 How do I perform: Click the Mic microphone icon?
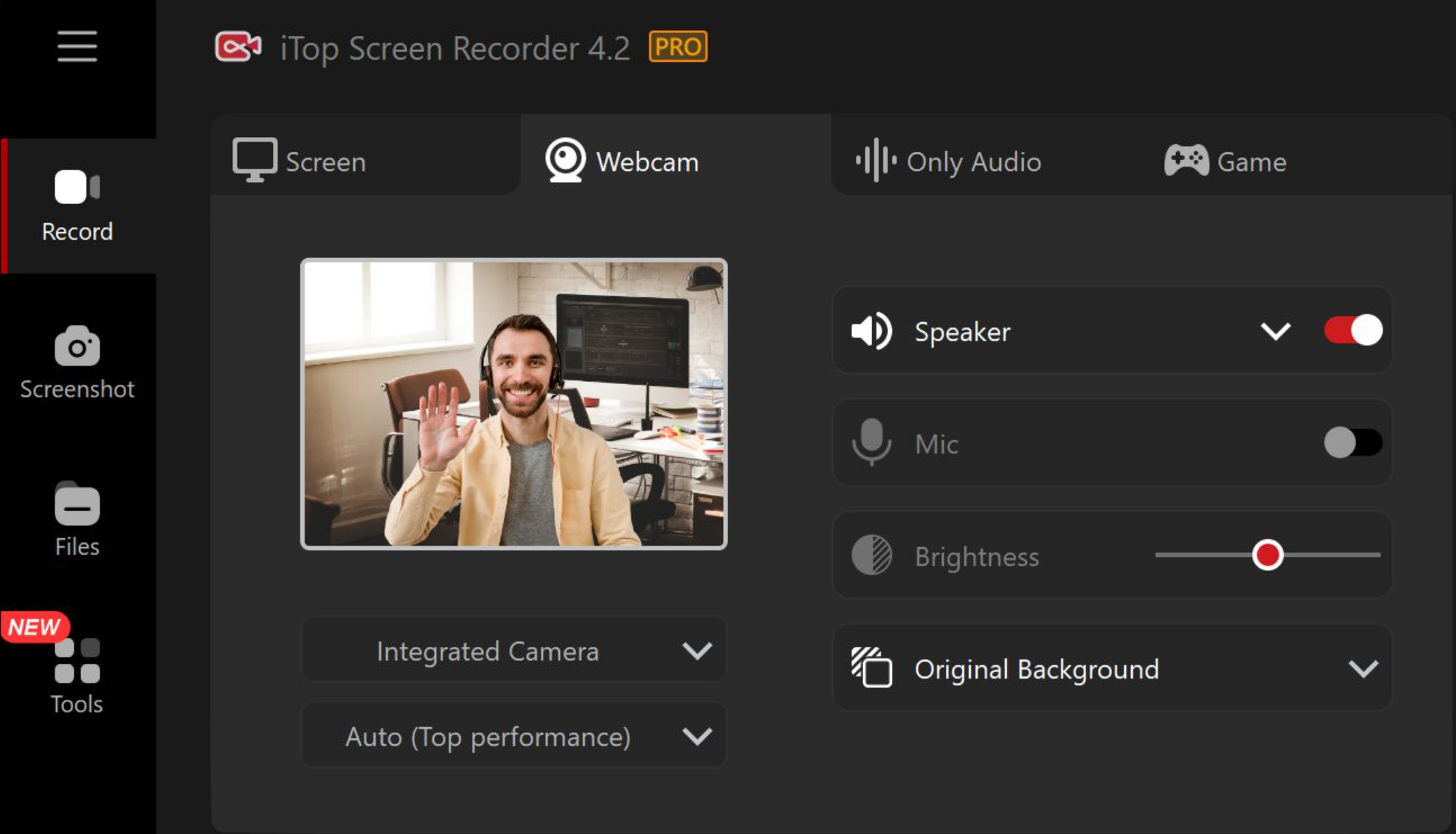[x=871, y=443]
